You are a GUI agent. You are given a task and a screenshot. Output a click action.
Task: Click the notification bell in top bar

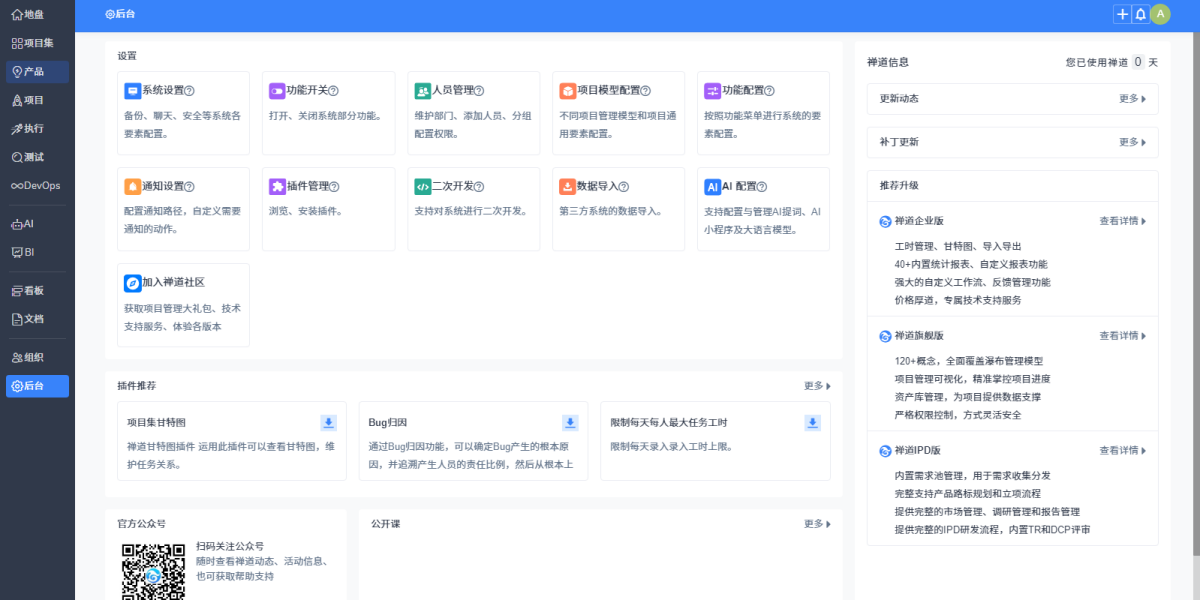pos(1140,14)
